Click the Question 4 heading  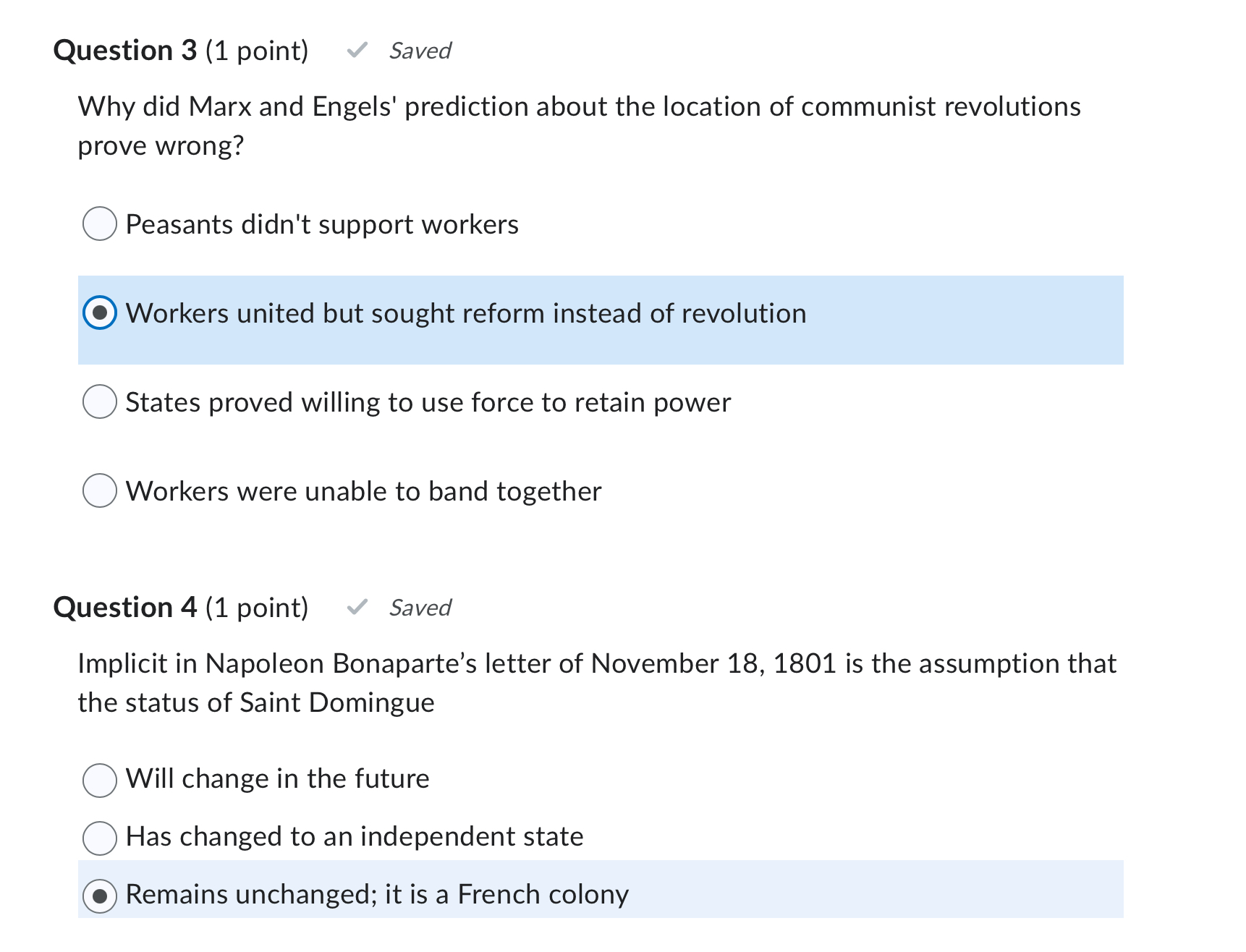click(x=124, y=606)
